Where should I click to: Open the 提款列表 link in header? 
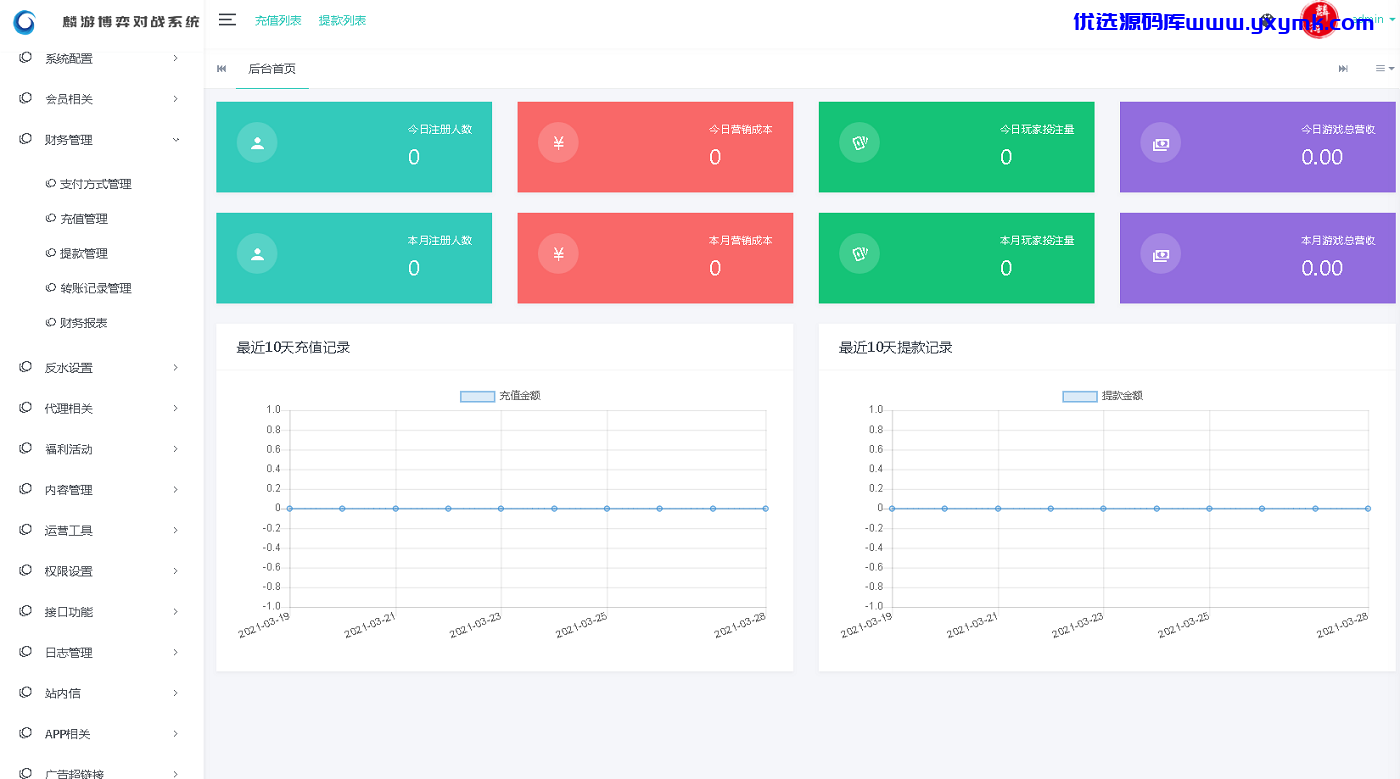tap(342, 20)
